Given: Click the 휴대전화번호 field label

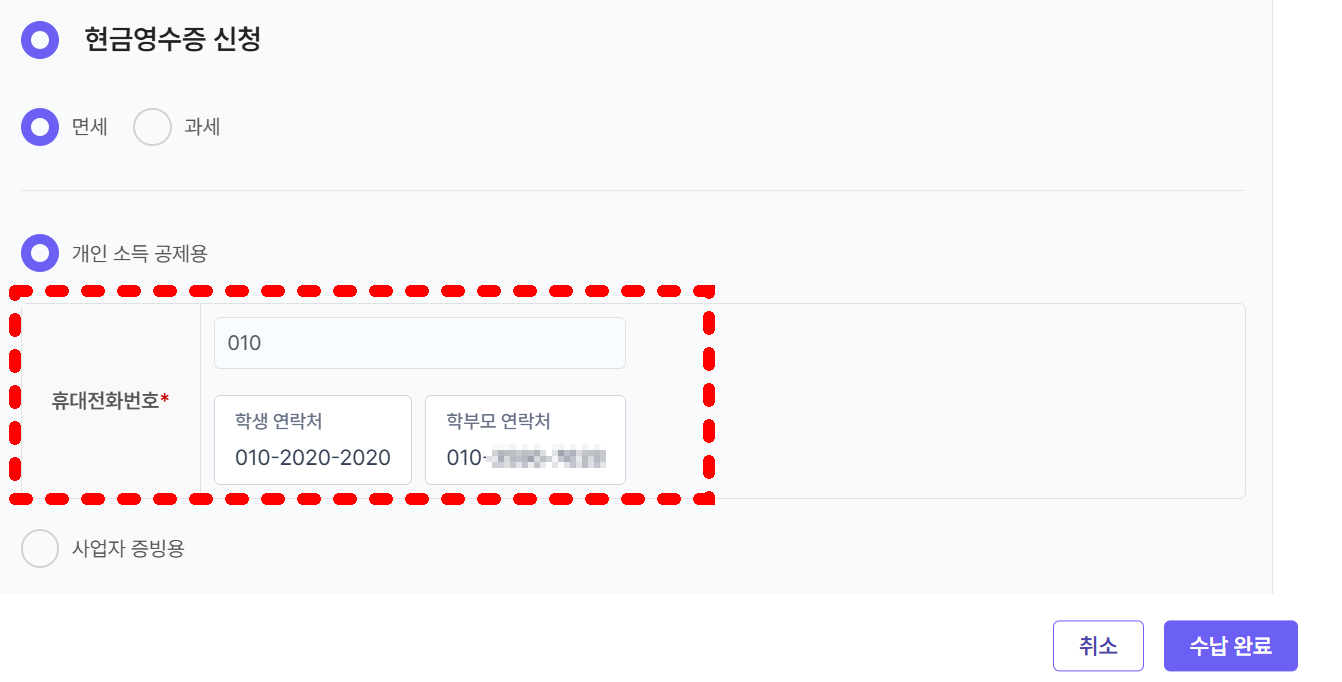Looking at the screenshot, I should 105,401.
